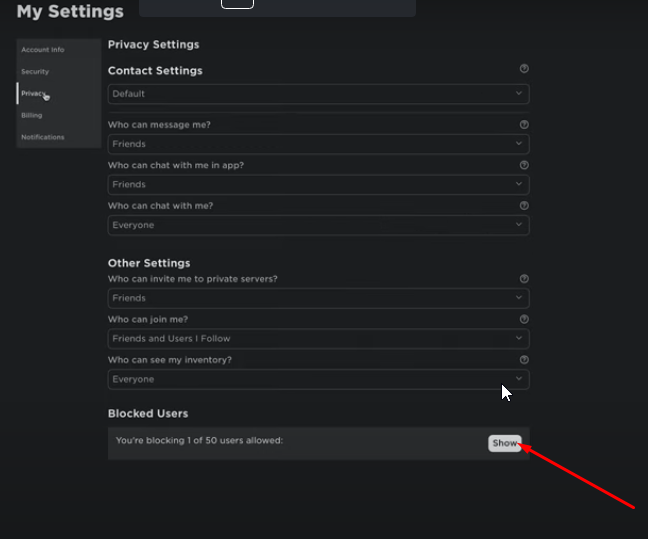
Task: Open the 'Who can chat with me?' dropdown
Action: [318, 225]
